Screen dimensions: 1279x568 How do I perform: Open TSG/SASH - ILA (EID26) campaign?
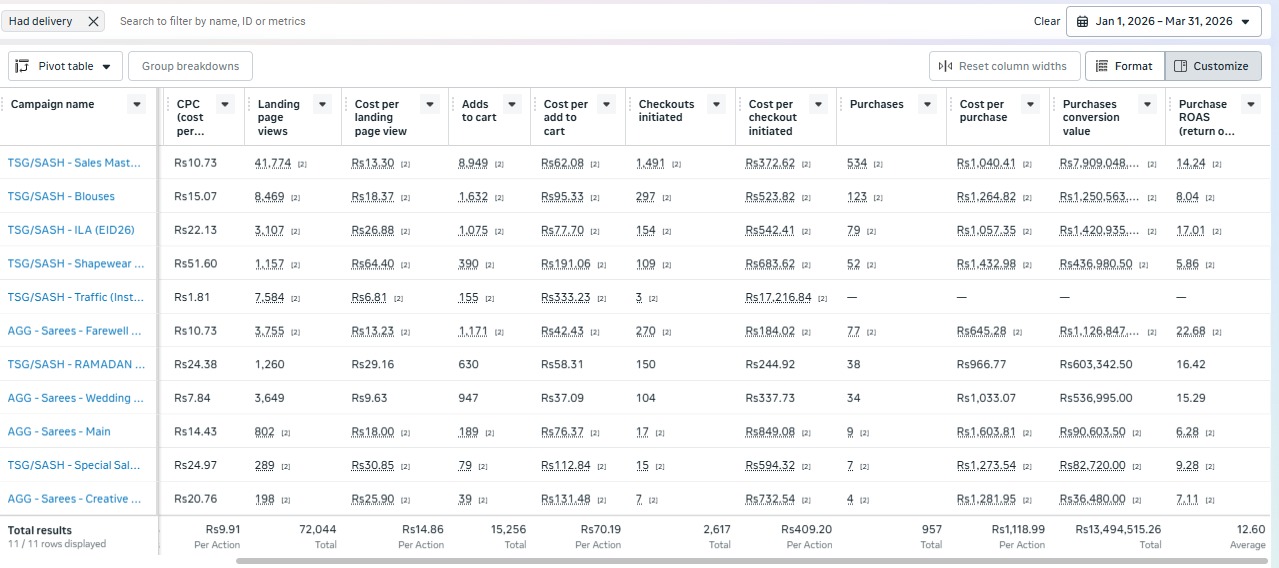coord(71,230)
